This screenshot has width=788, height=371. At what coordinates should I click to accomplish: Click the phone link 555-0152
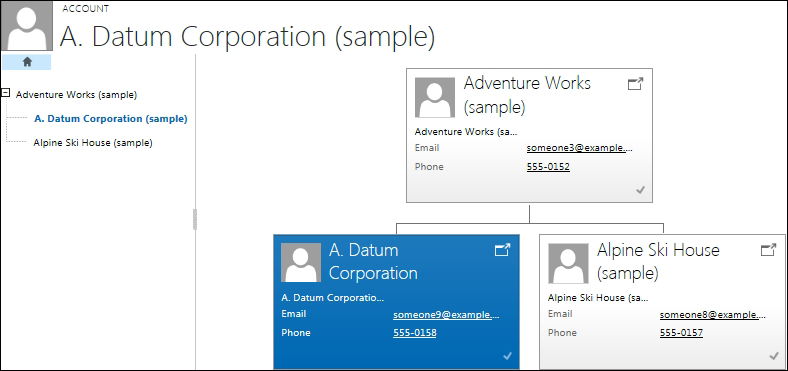point(548,167)
